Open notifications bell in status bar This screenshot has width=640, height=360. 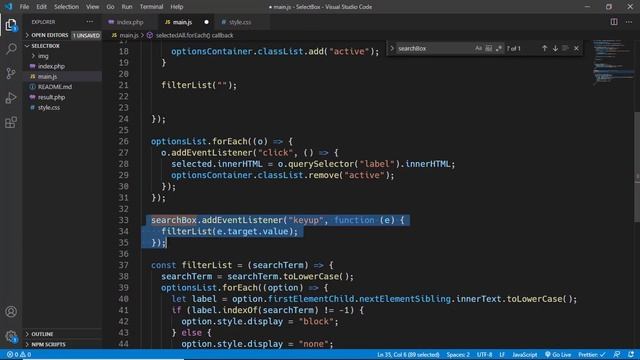pyautogui.click(x=631, y=354)
